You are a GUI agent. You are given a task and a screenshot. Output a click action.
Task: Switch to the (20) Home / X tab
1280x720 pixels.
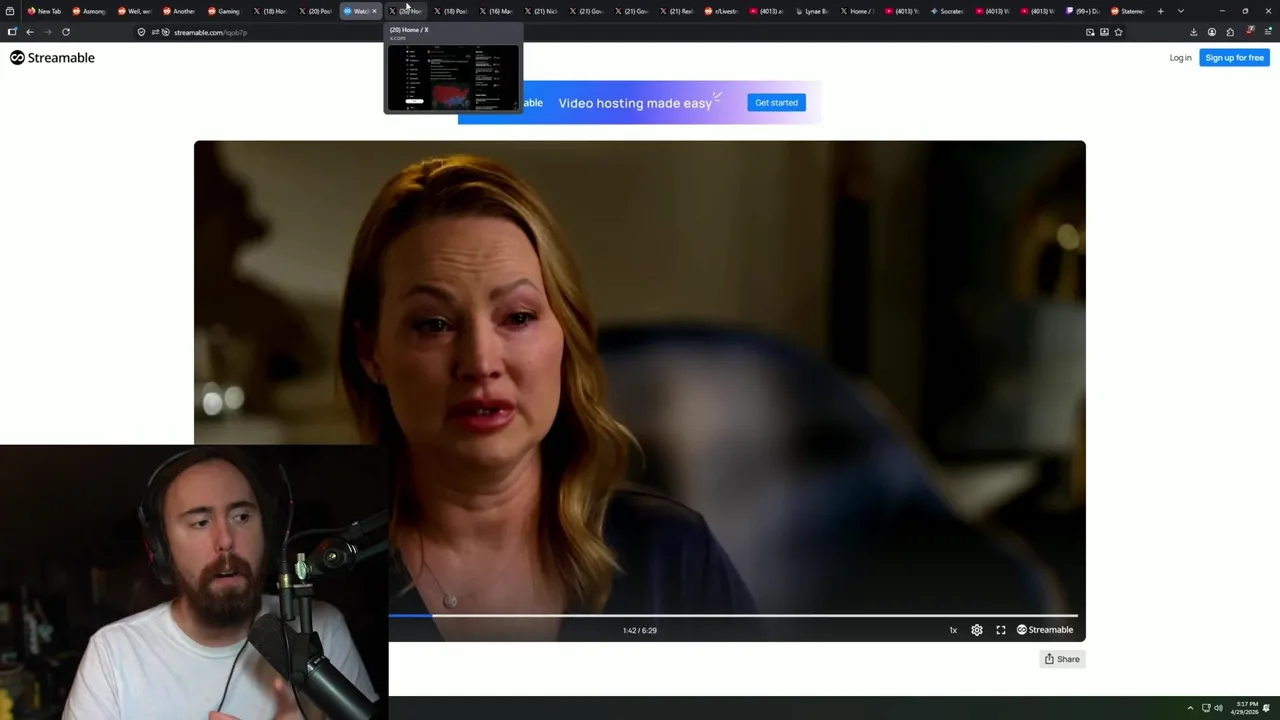405,11
